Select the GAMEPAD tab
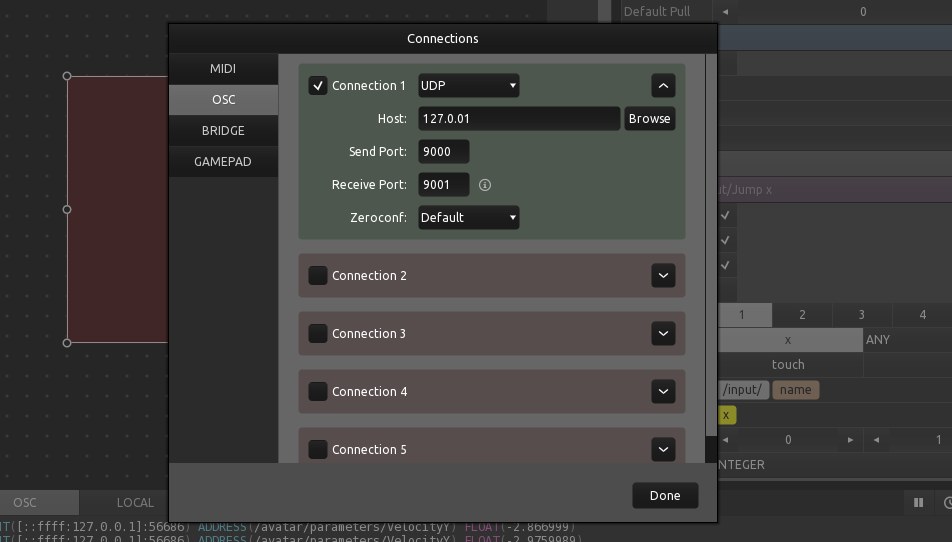952x542 pixels. [x=223, y=162]
